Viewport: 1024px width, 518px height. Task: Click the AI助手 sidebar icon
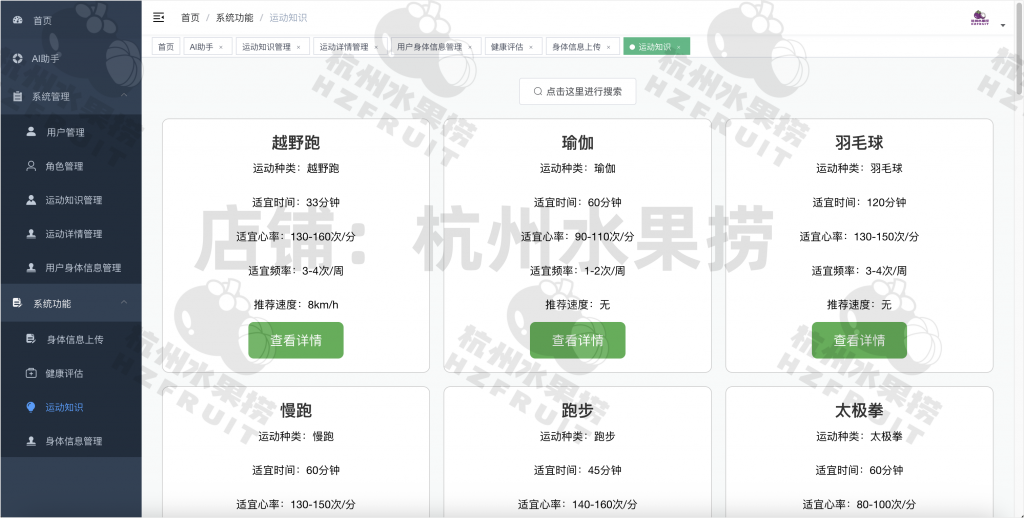coord(18,58)
